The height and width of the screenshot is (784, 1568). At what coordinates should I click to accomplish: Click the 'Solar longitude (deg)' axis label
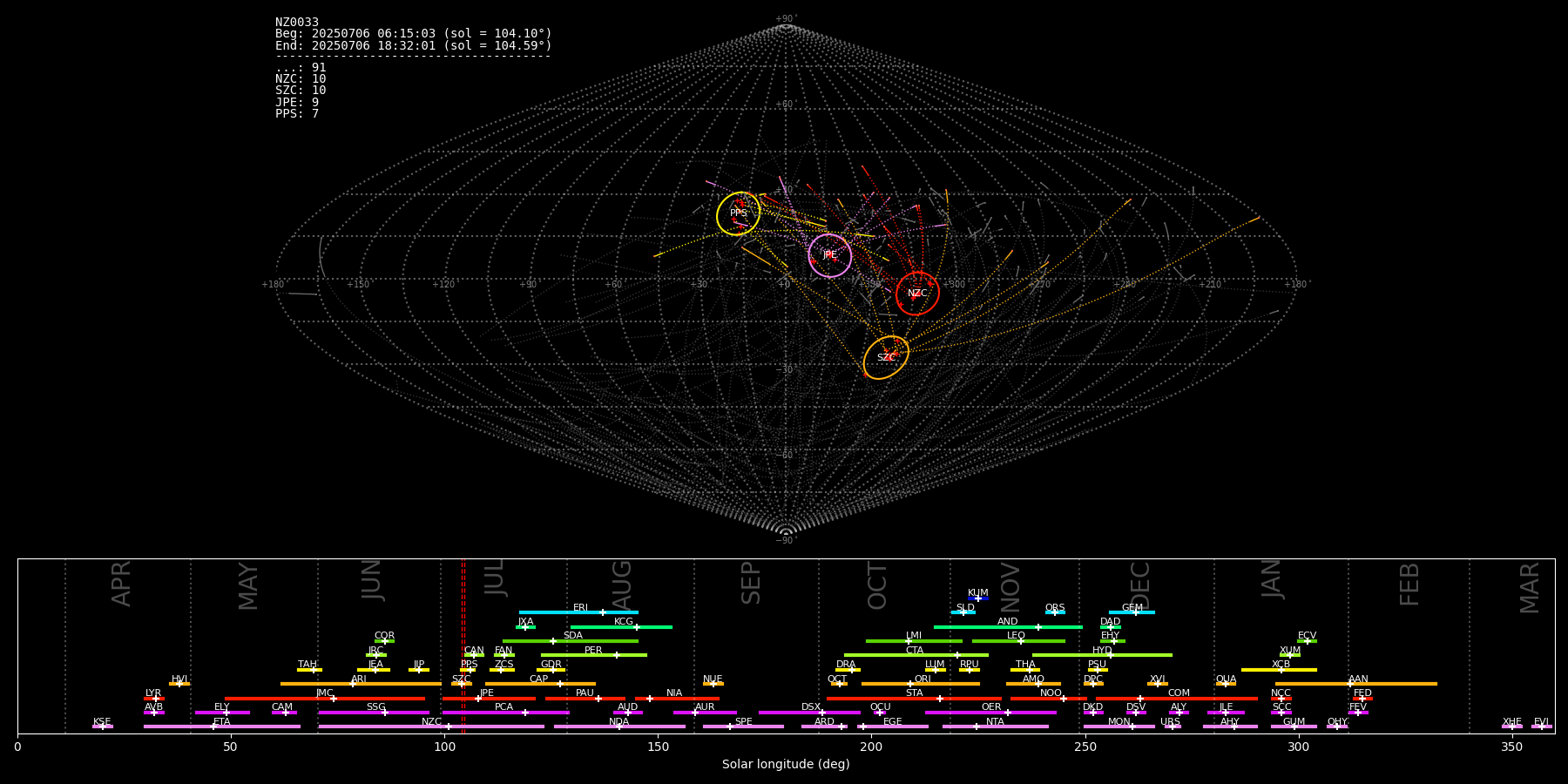(x=786, y=765)
